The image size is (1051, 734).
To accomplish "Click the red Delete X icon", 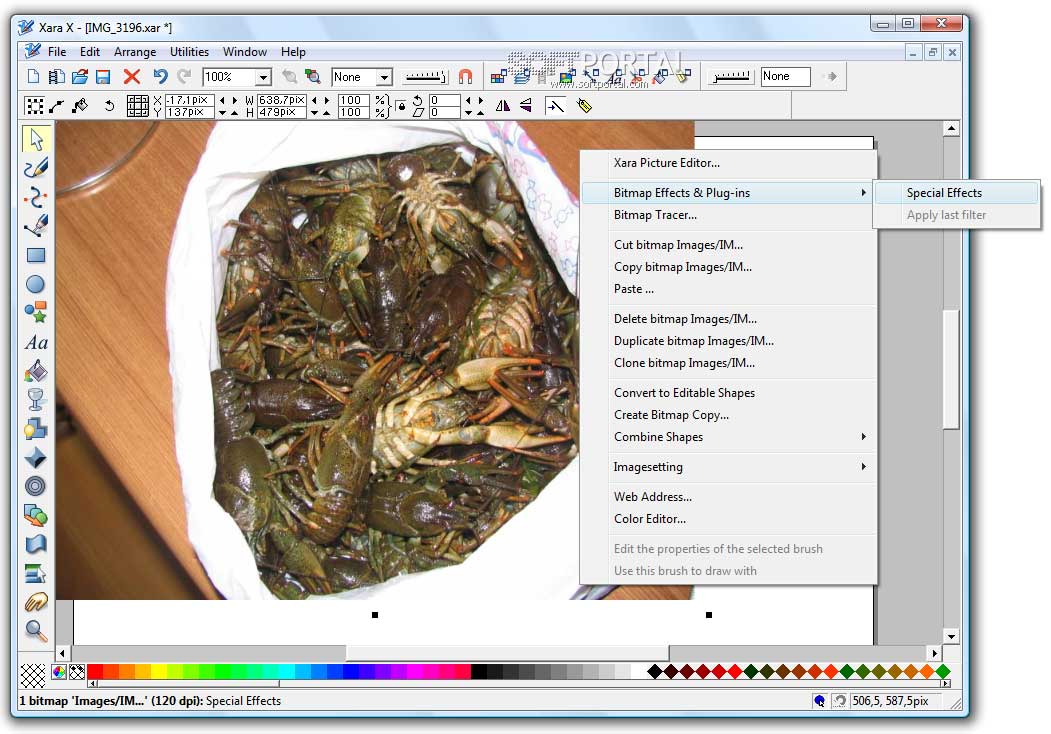I will coord(131,77).
